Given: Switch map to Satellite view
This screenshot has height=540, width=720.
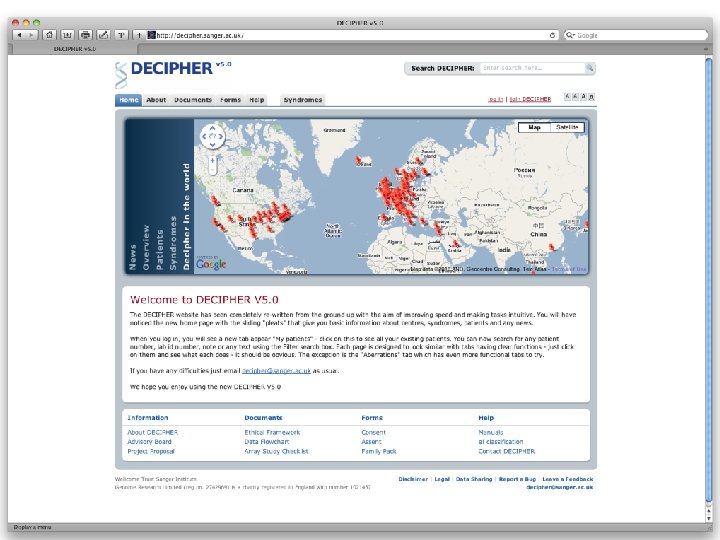Looking at the screenshot, I should (x=567, y=127).
